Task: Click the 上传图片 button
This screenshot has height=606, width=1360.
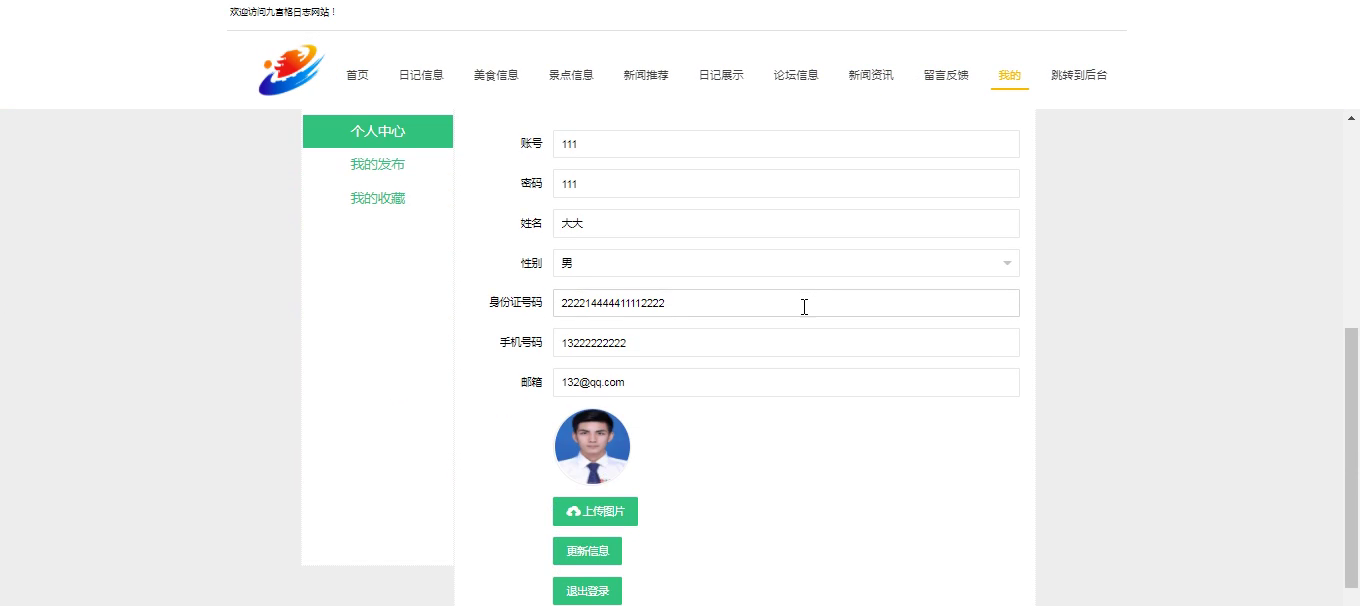Action: 595,511
